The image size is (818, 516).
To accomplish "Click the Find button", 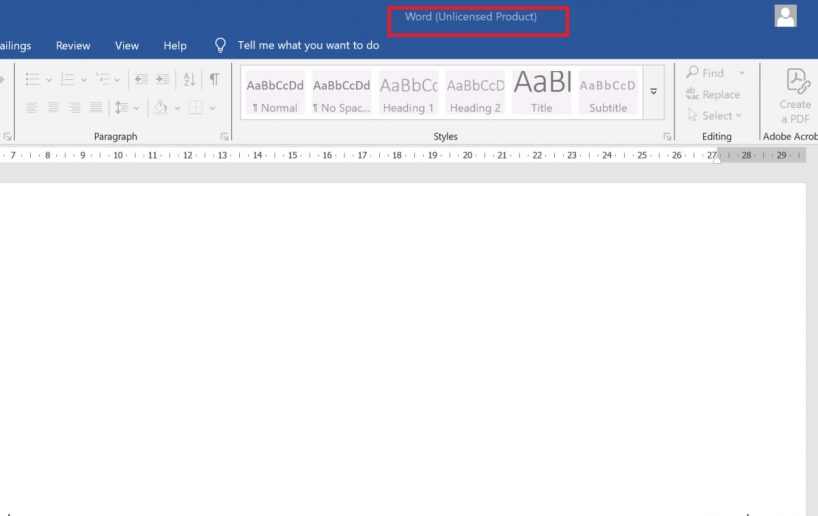I will click(x=706, y=73).
